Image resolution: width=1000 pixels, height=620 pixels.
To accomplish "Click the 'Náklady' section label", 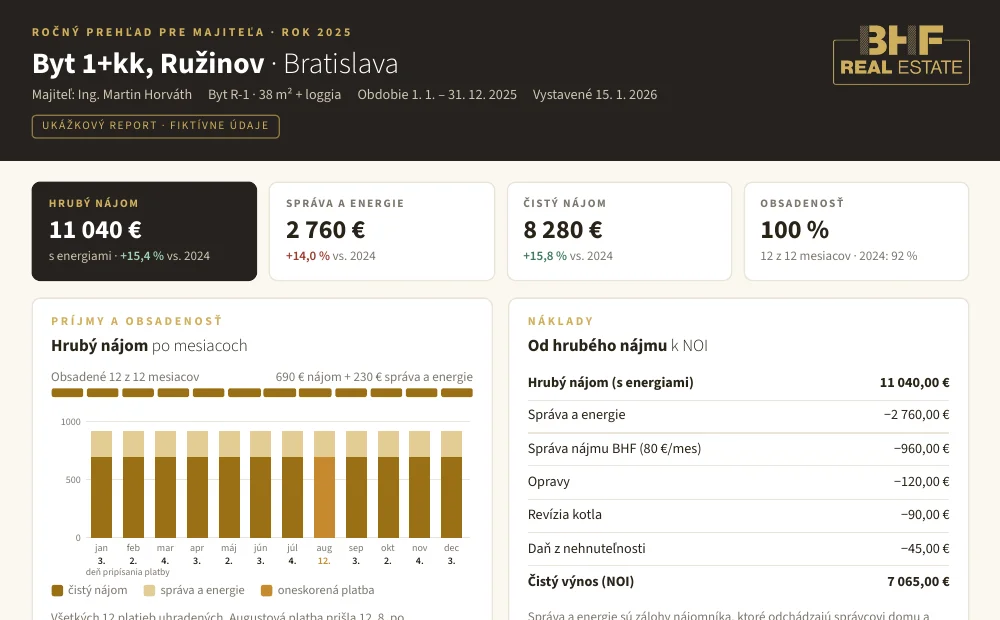I will click(561, 321).
